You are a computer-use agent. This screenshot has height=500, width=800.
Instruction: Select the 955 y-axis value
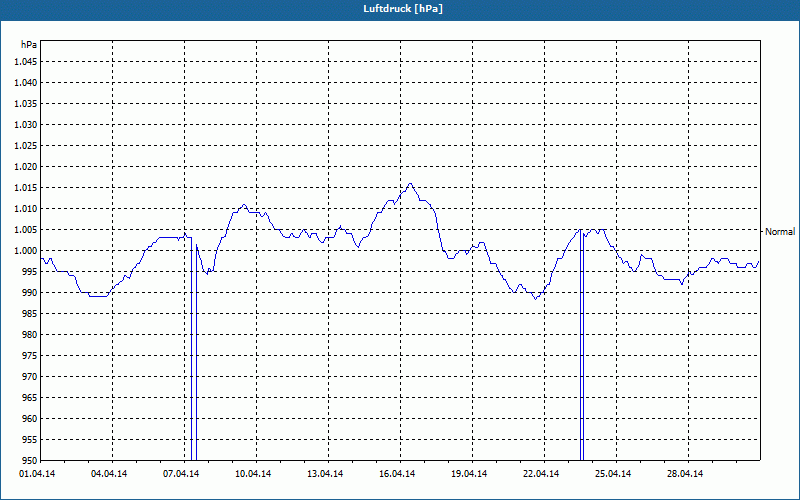pos(30,440)
